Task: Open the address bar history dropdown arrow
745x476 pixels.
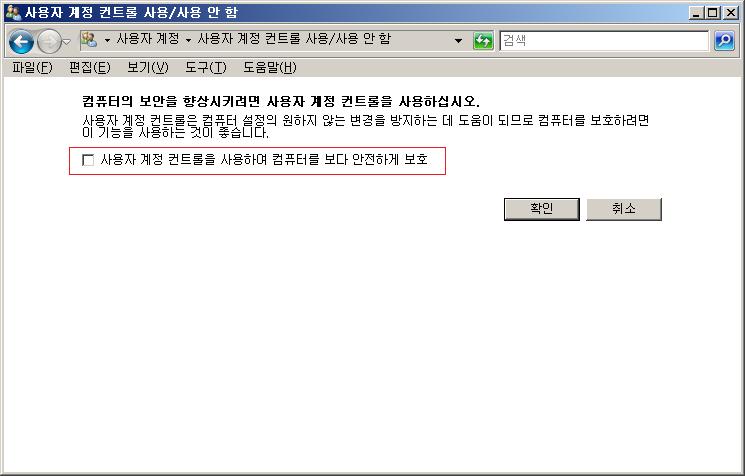Action: point(458,41)
